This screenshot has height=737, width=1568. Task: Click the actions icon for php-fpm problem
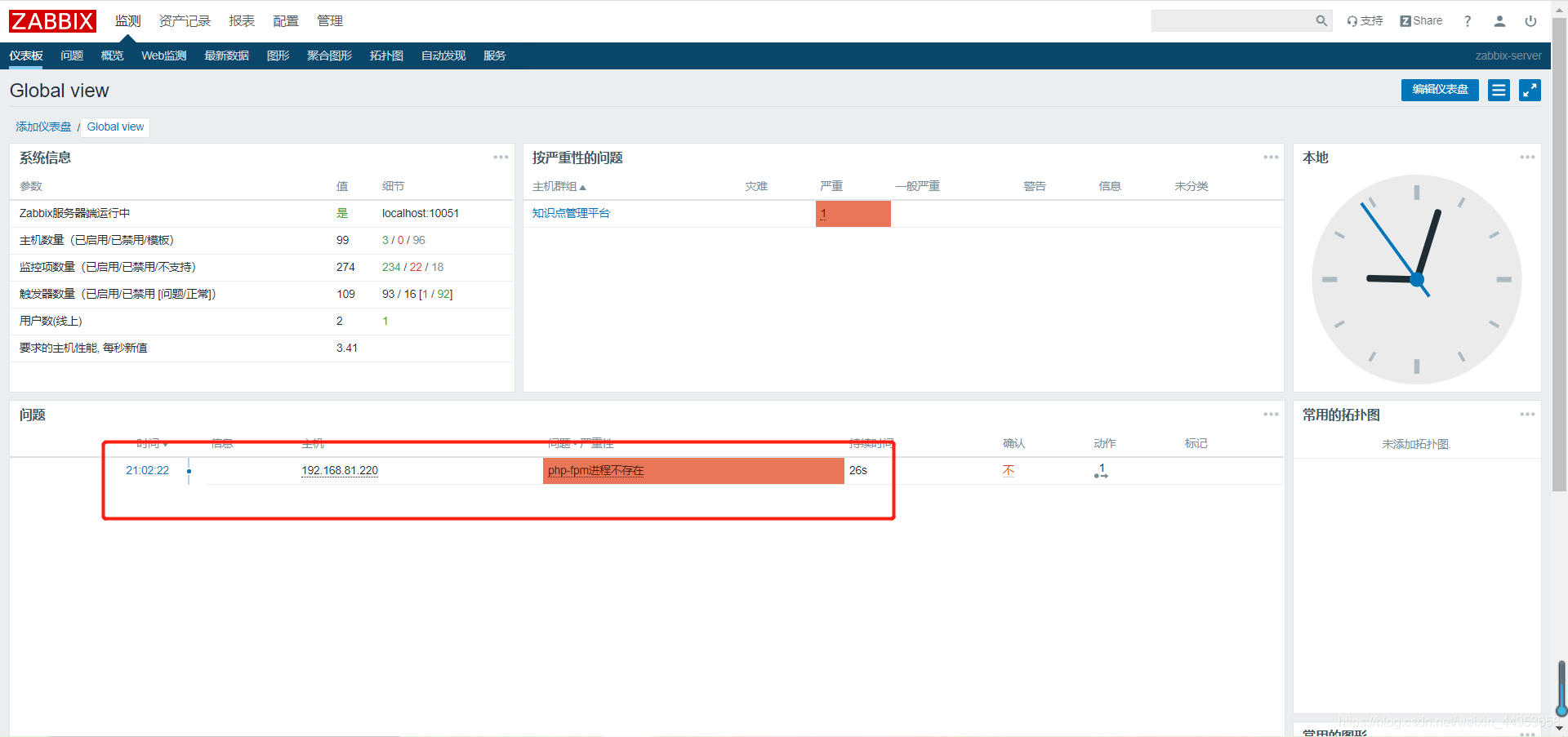pyautogui.click(x=1101, y=471)
